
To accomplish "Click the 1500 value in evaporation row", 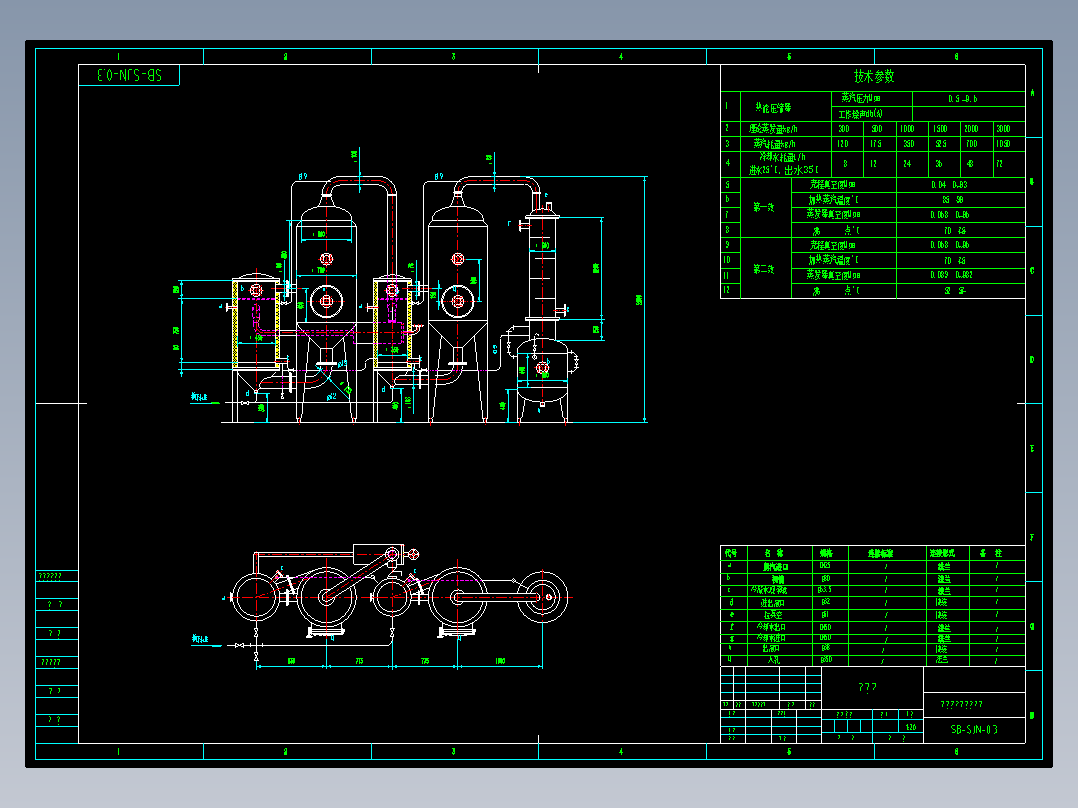I will tap(940, 129).
